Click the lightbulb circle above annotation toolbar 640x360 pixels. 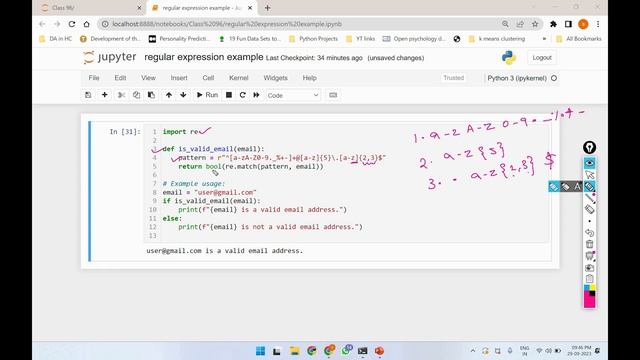pyautogui.click(x=589, y=147)
